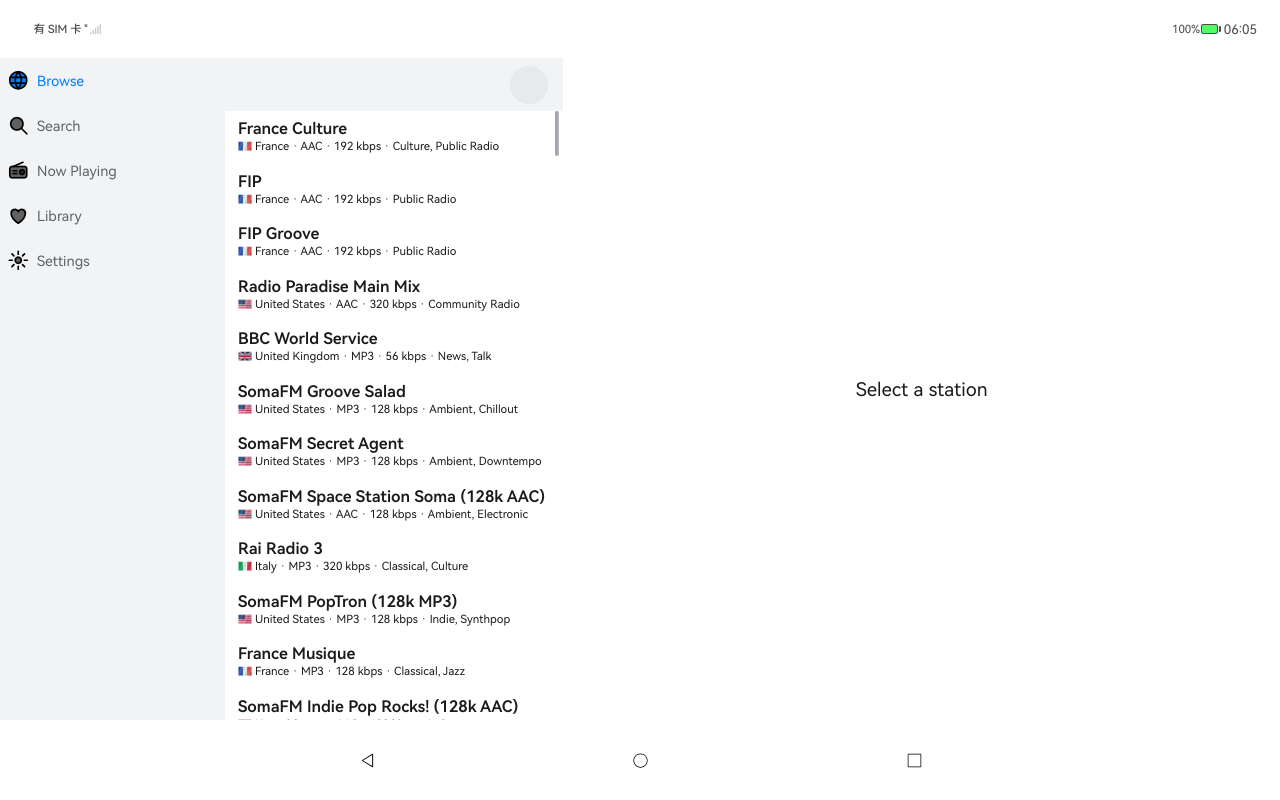This screenshot has height=800, width=1280.
Task: Click the "Indie, Synthpop" tags text
Action: [x=470, y=619]
